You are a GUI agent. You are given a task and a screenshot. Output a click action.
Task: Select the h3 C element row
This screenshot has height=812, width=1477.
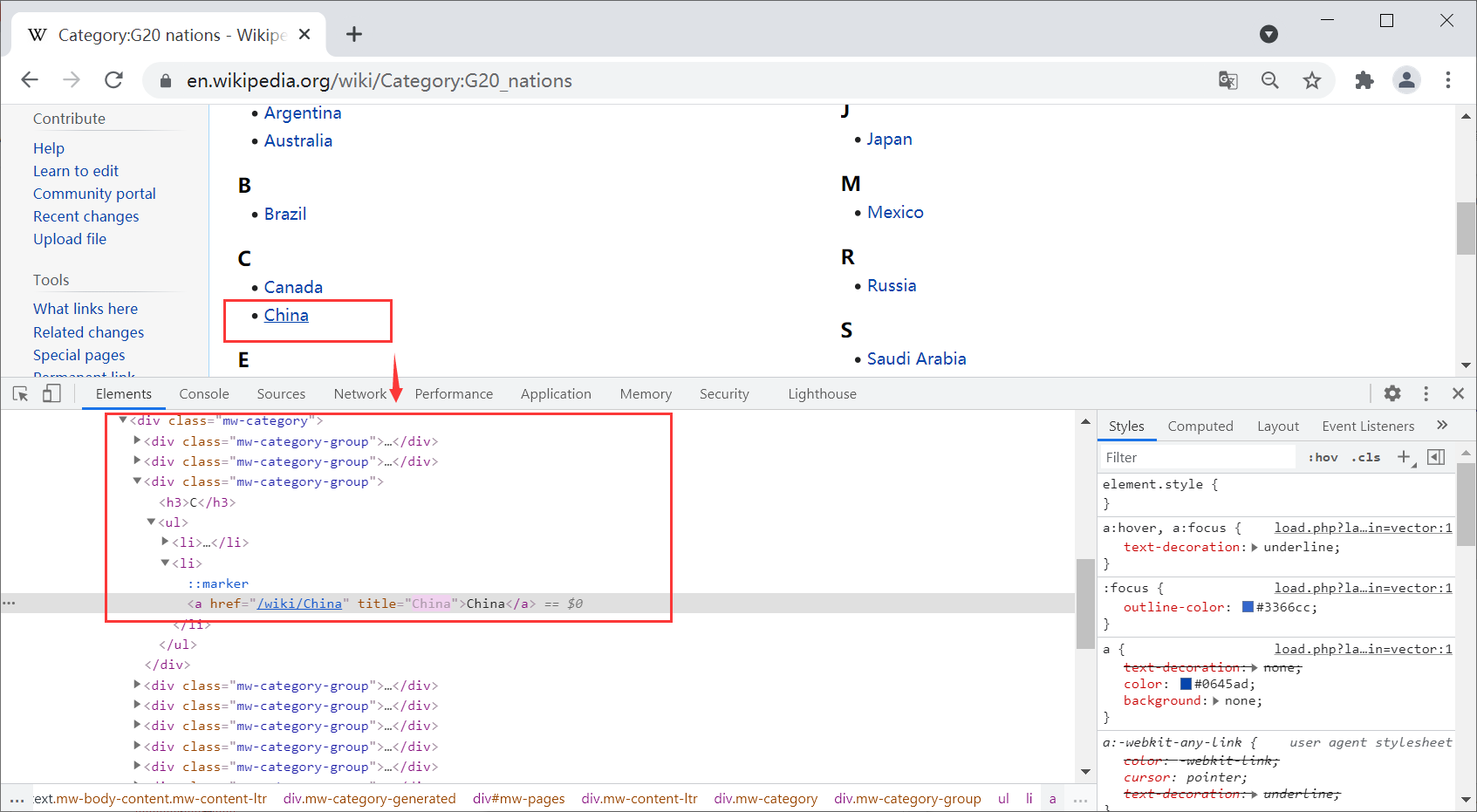197,502
